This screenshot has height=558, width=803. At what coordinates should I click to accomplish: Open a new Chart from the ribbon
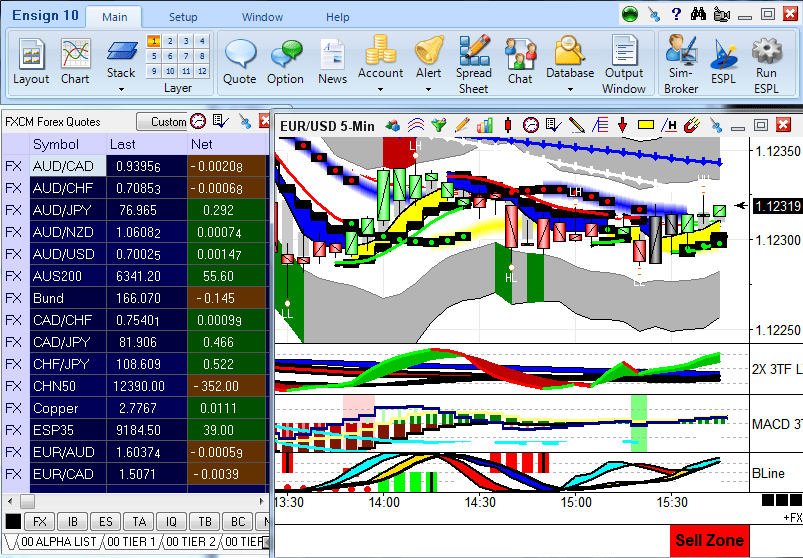(x=75, y=61)
